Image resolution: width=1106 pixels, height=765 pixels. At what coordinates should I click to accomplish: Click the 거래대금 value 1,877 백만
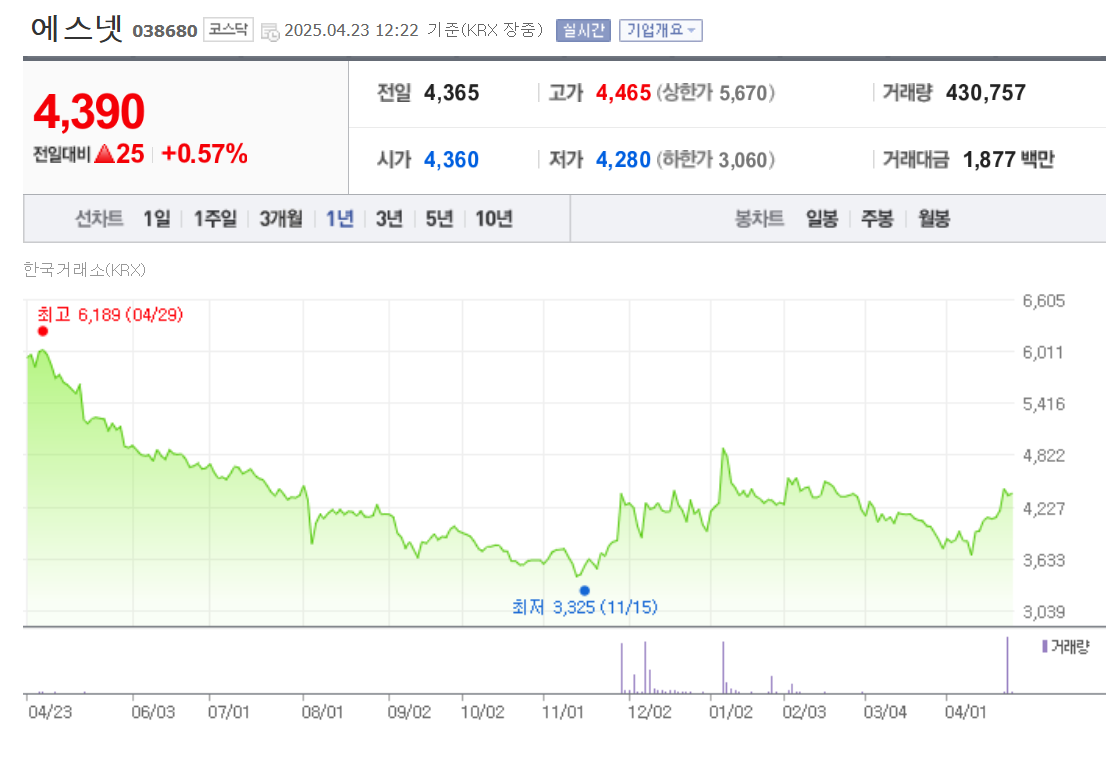(x=1009, y=159)
